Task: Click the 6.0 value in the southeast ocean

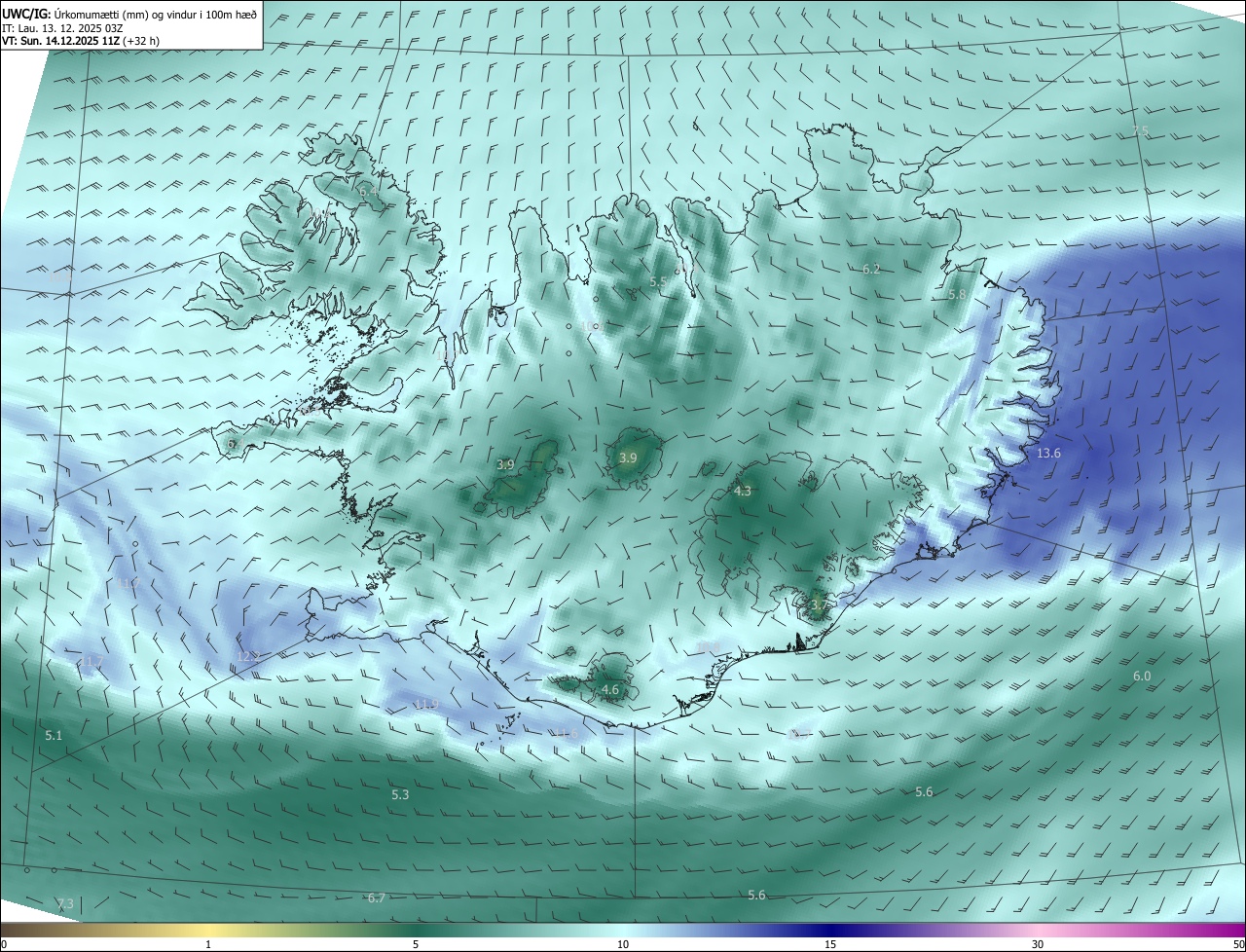Action: click(x=1142, y=676)
